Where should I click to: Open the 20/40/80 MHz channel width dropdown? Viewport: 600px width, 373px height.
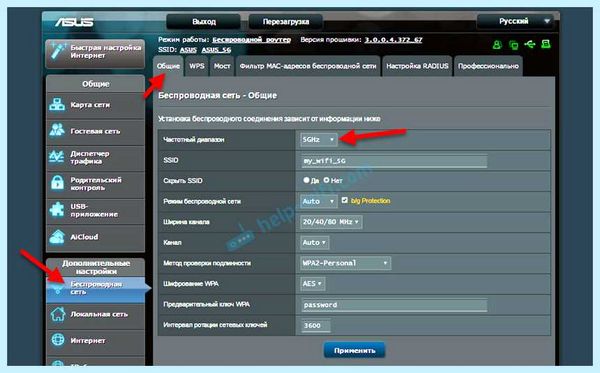[331, 222]
